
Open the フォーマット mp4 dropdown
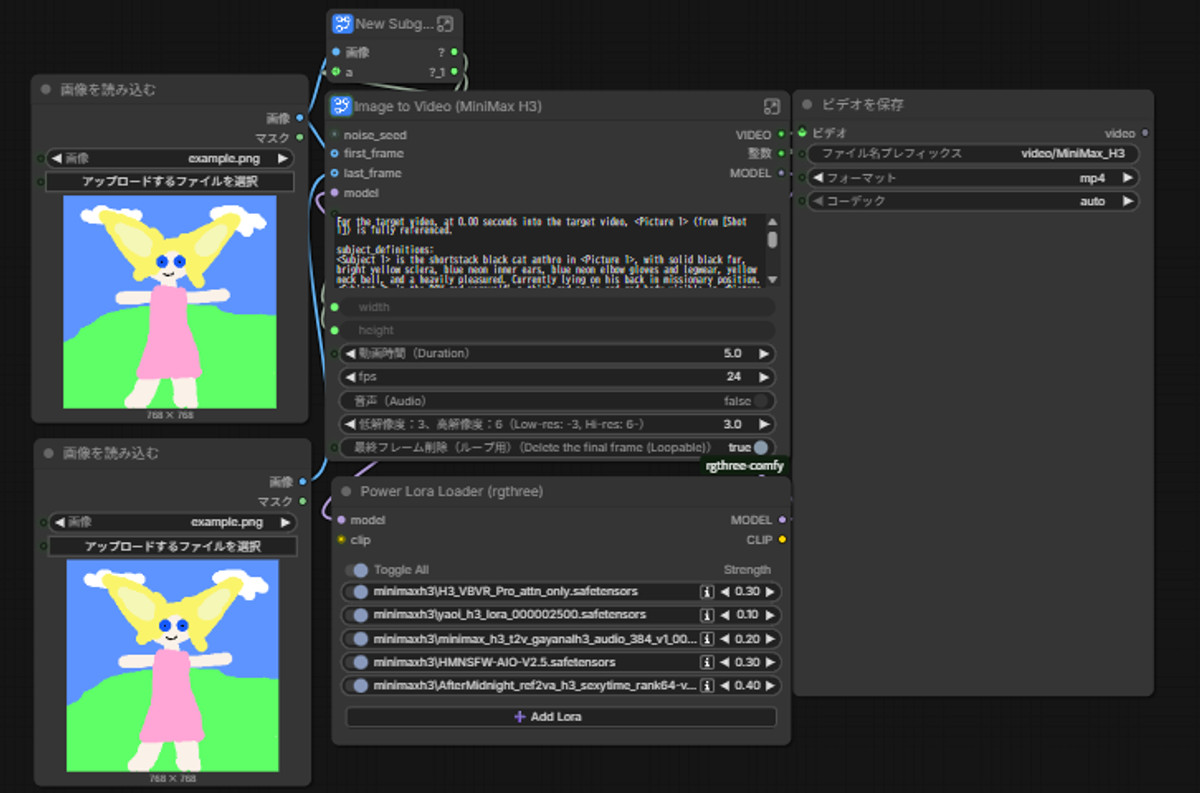[974, 178]
